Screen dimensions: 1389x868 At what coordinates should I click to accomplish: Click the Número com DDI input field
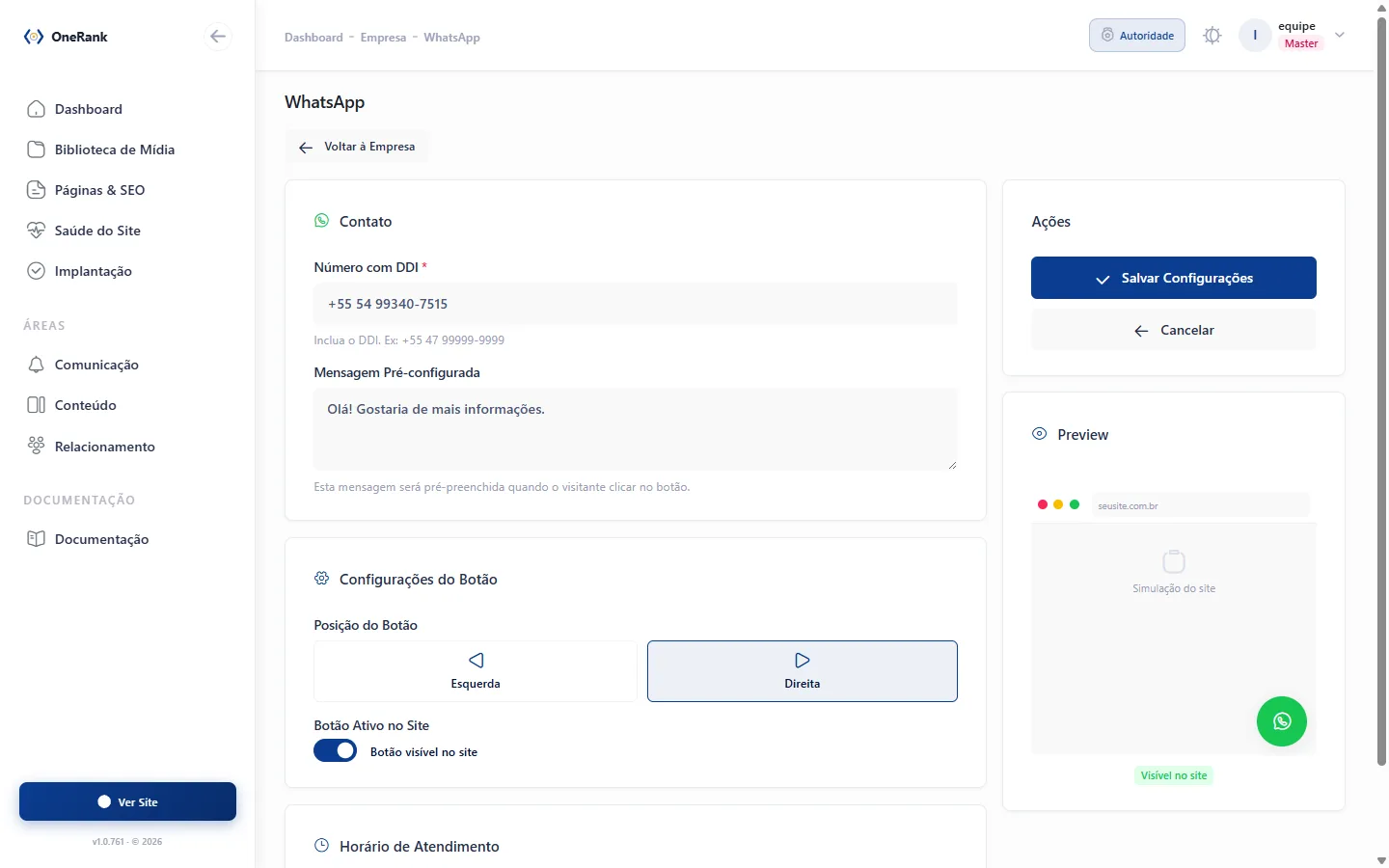636,304
